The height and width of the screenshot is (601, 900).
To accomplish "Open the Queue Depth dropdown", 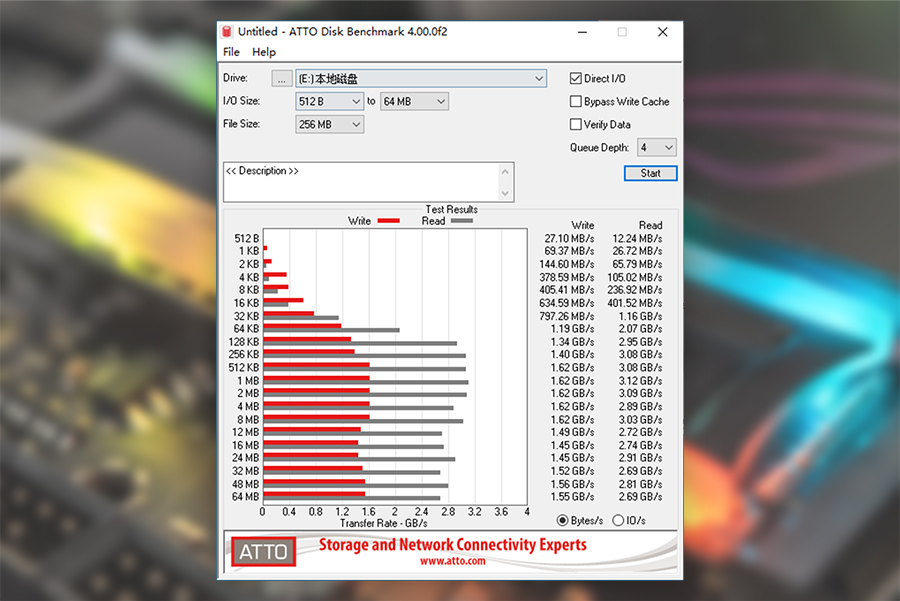I will tap(657, 148).
